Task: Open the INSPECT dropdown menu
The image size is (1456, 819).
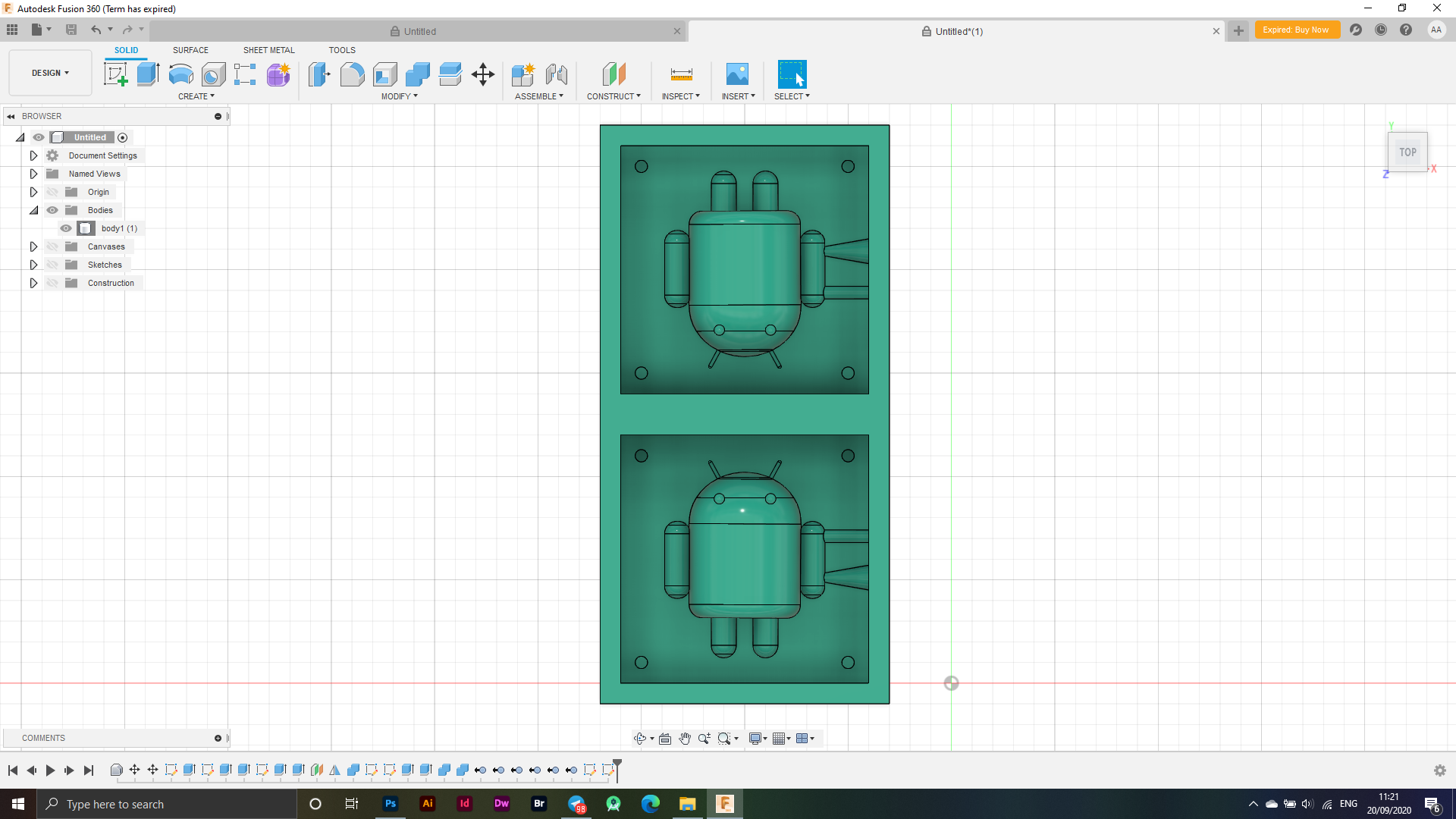Action: pos(681,96)
